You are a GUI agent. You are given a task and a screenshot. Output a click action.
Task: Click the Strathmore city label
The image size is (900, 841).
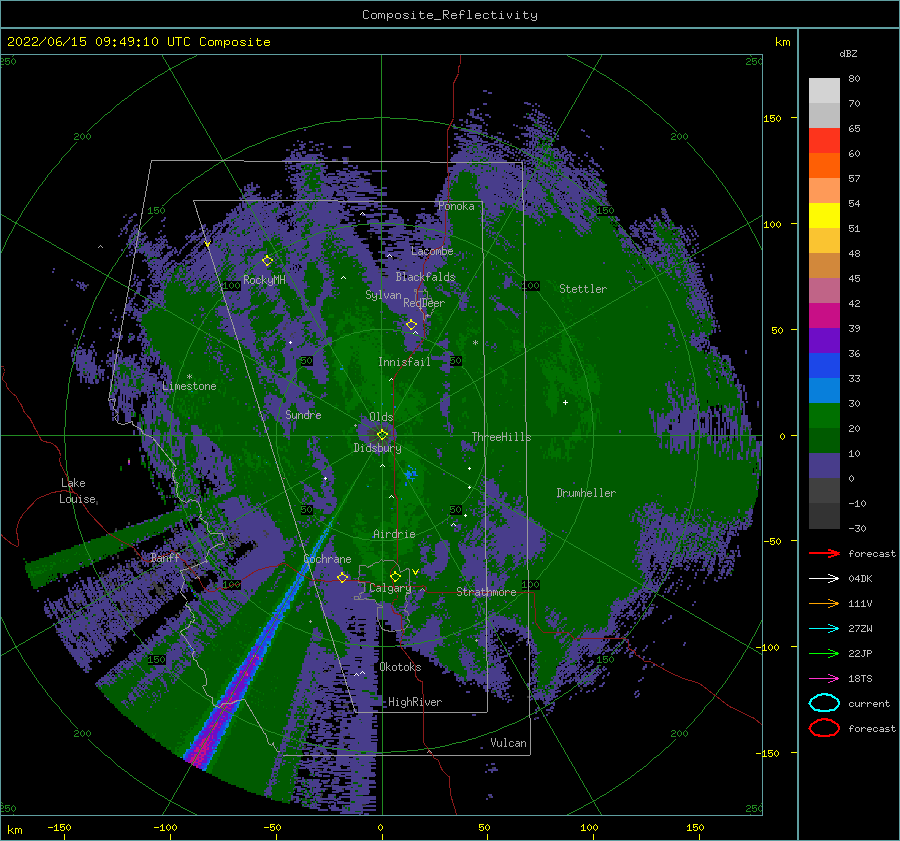click(486, 592)
